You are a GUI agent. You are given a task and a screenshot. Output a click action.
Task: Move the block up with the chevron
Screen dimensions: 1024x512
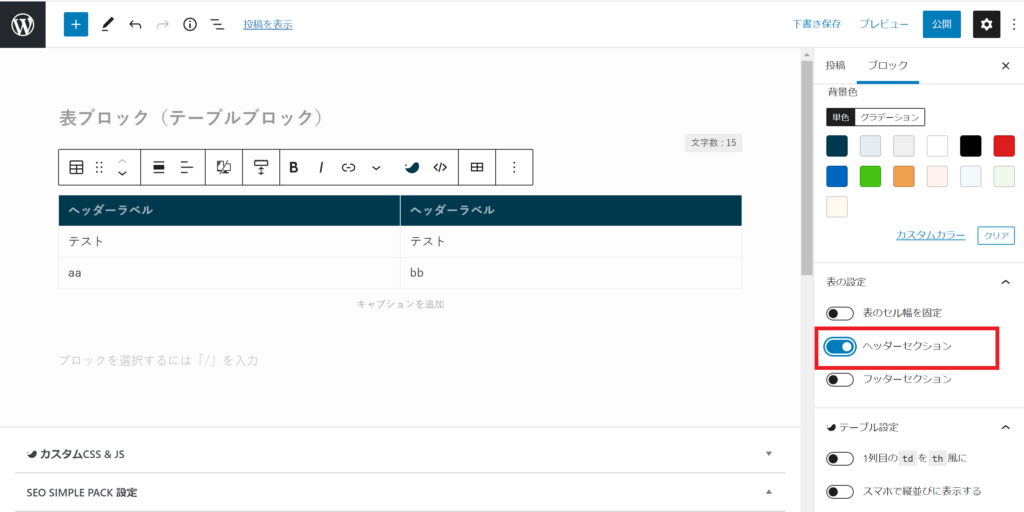tap(122, 161)
